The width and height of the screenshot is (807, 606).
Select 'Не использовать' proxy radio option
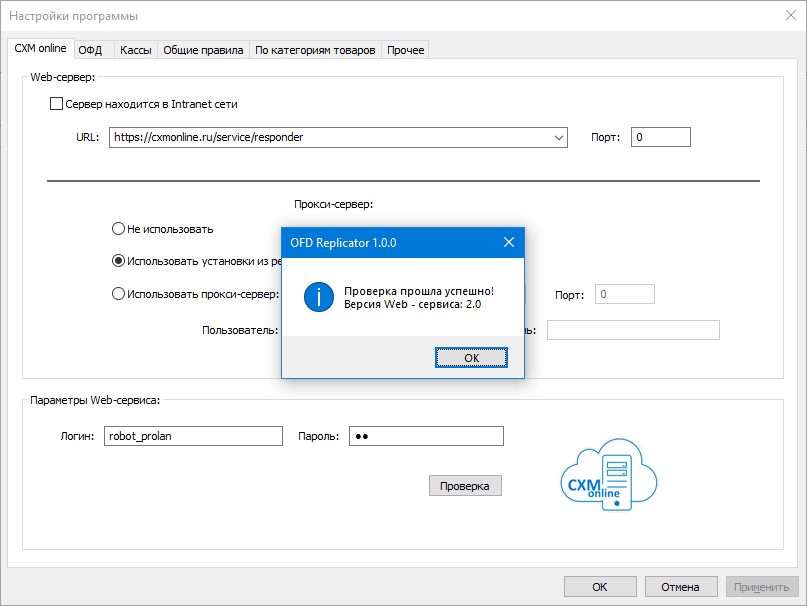click(x=118, y=229)
